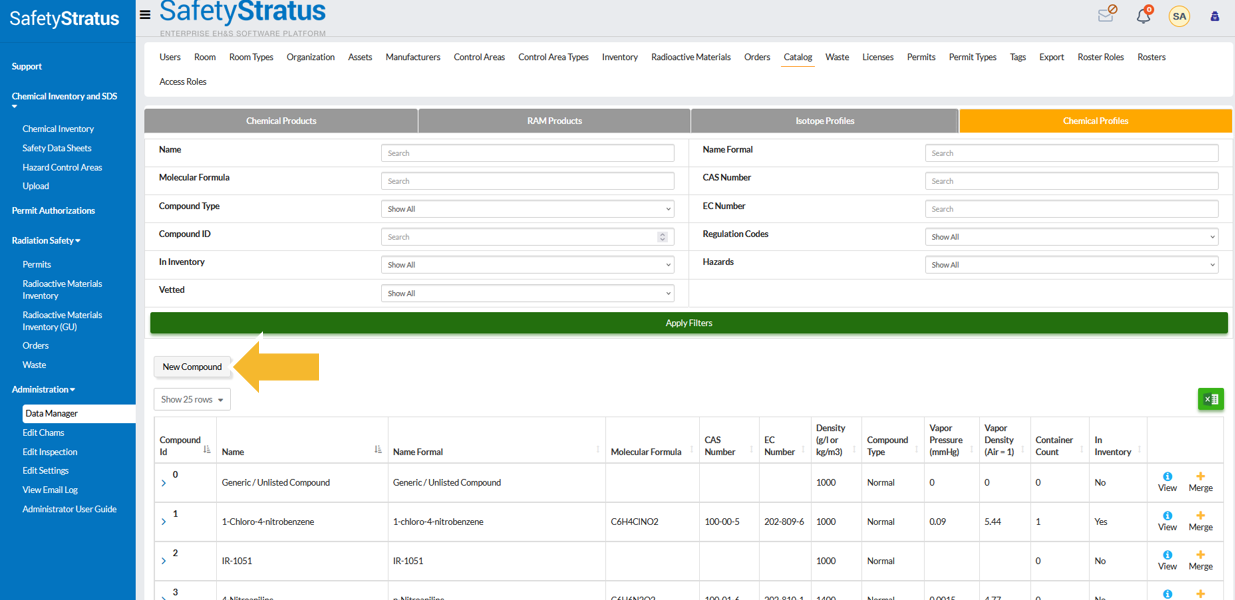Open the Compound Type dropdown
The width and height of the screenshot is (1235, 600).
coord(528,209)
